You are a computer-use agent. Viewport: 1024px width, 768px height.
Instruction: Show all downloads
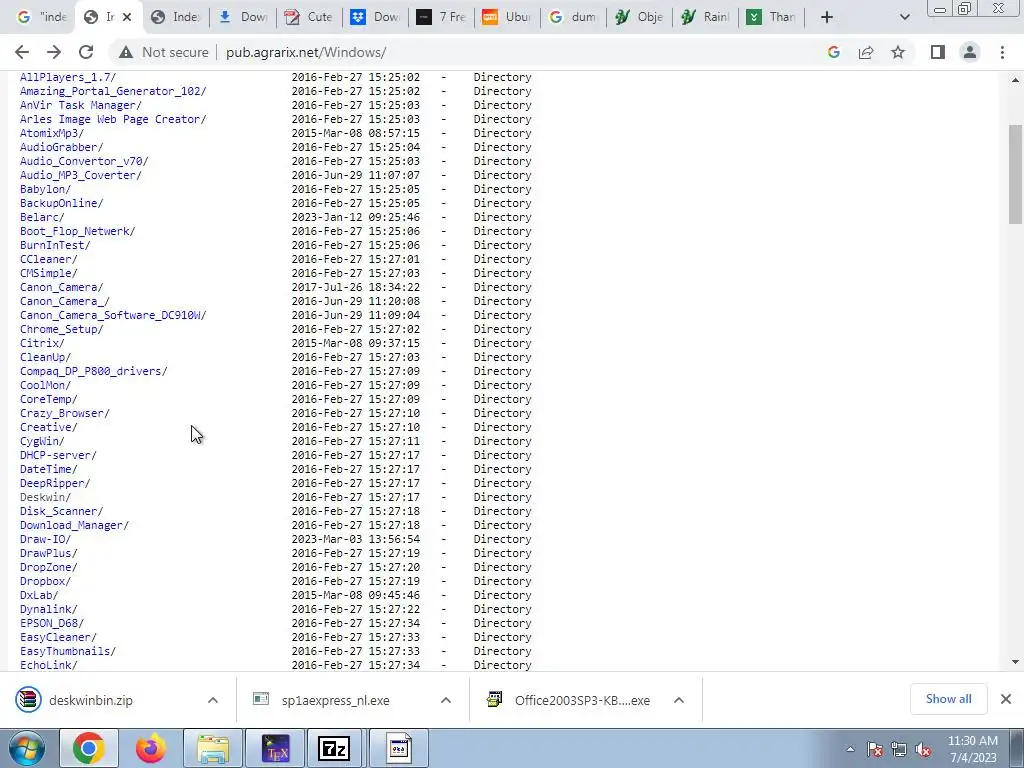pyautogui.click(x=948, y=699)
